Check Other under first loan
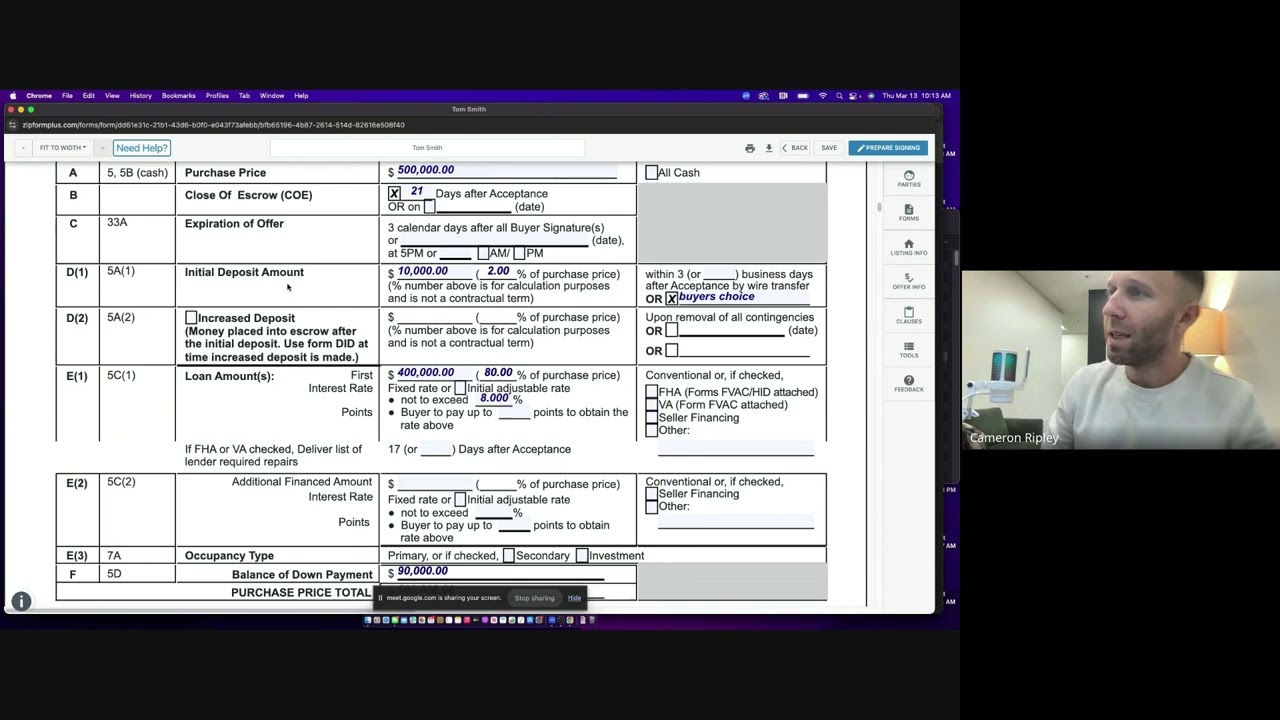The width and height of the screenshot is (1280, 720). [652, 430]
